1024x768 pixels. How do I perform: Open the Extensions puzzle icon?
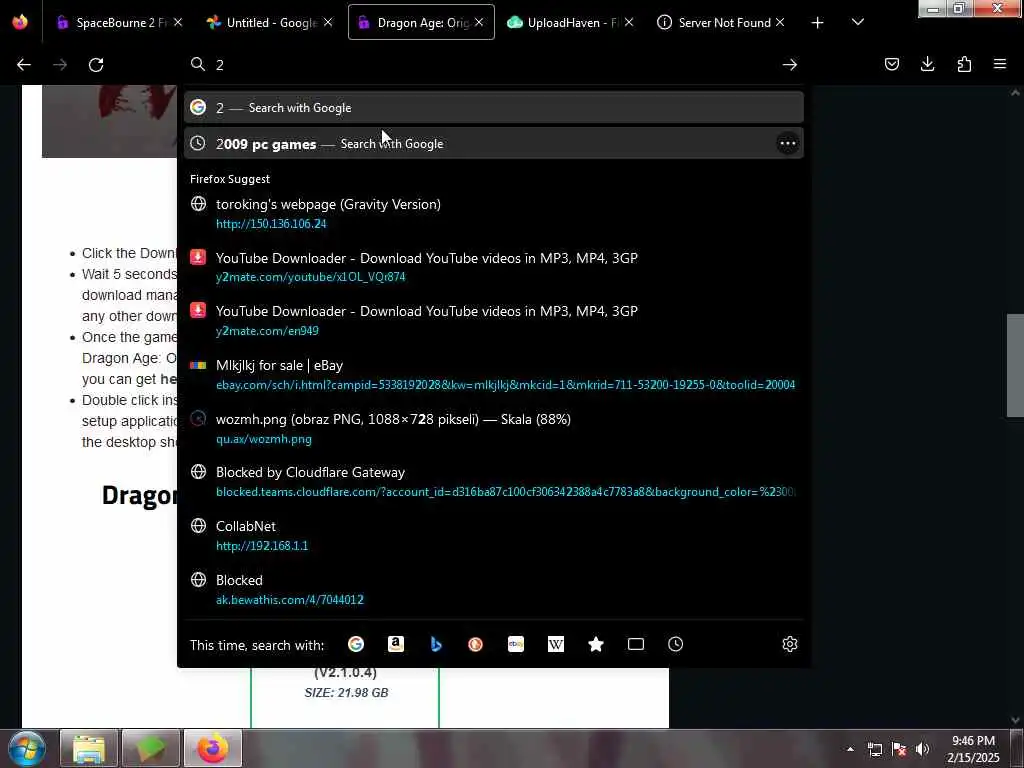tap(964, 64)
